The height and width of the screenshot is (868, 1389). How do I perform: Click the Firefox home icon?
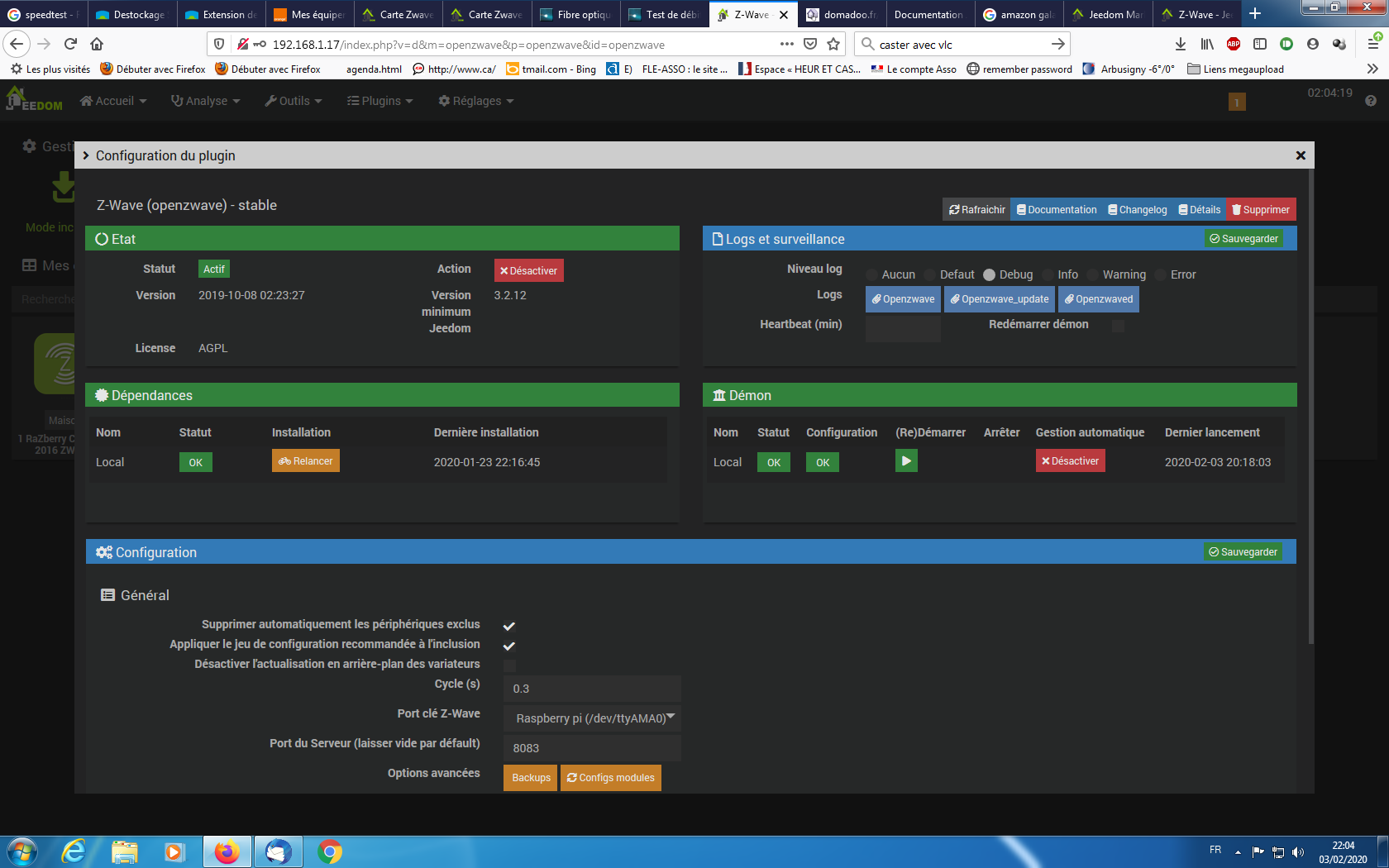tap(97, 44)
